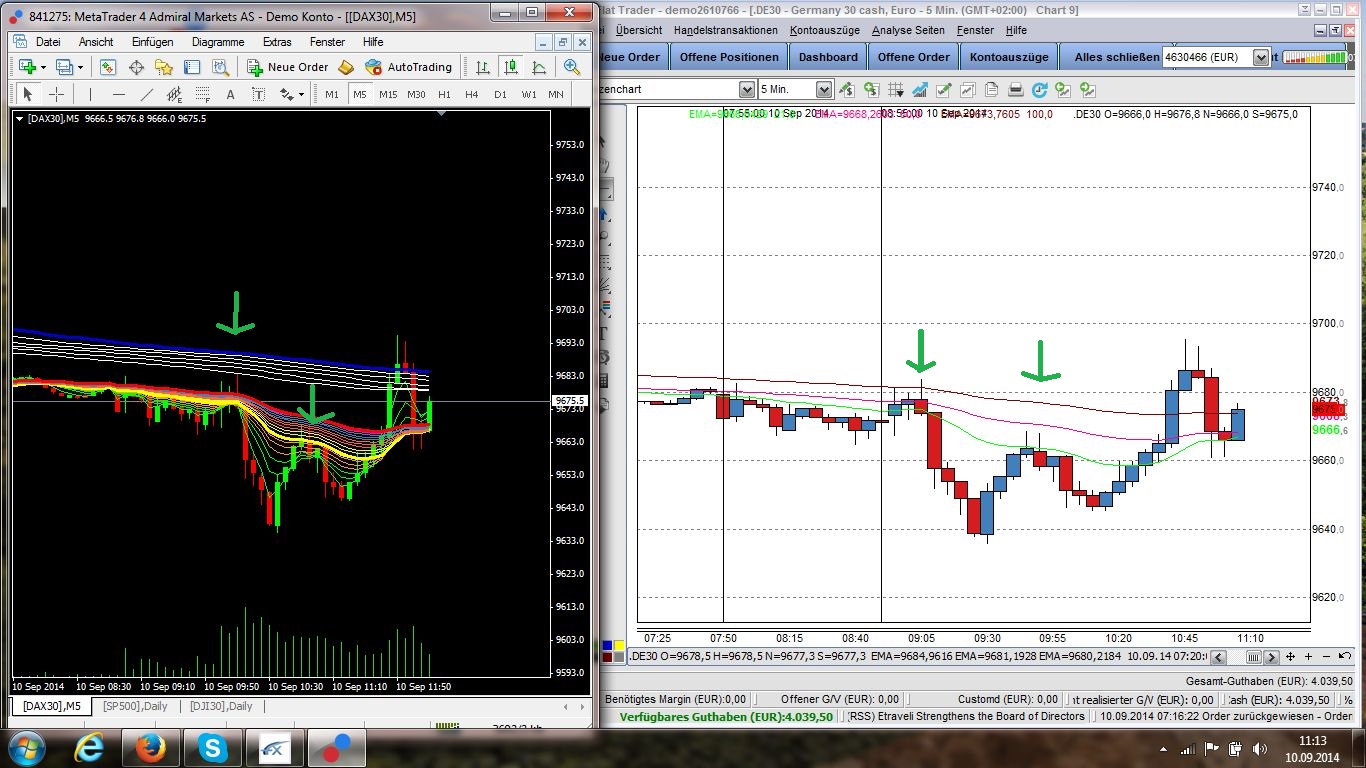Click the Offene Order button

(914, 57)
